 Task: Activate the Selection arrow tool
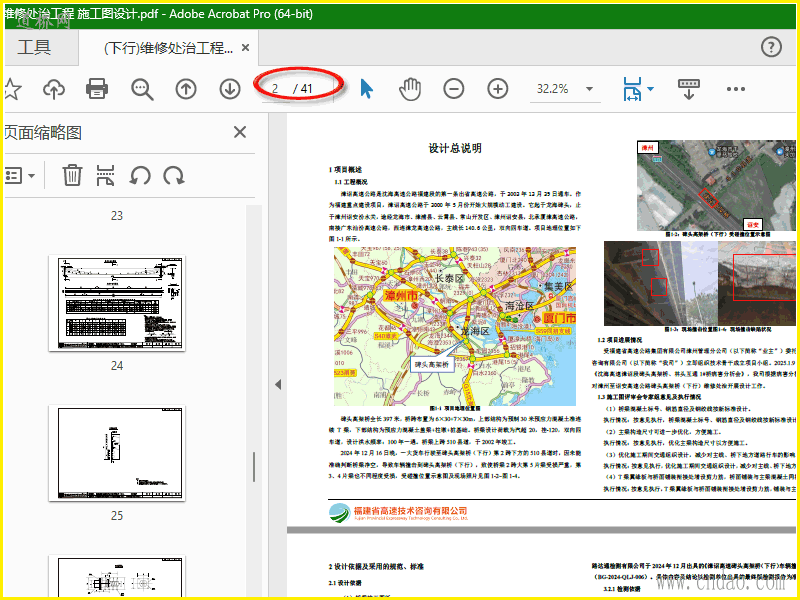point(366,89)
